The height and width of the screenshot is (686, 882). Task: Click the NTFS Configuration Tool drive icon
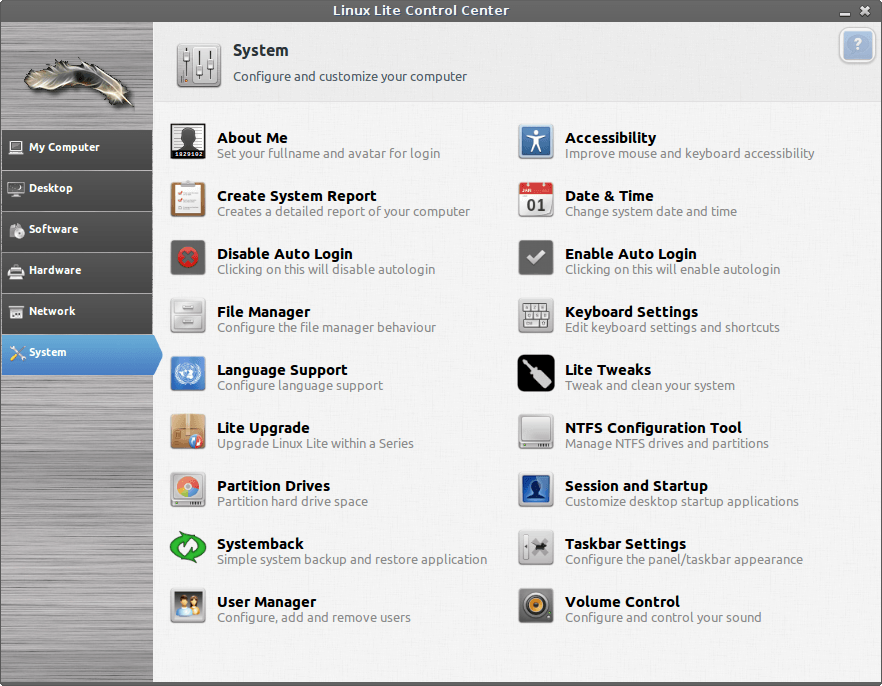(x=536, y=431)
